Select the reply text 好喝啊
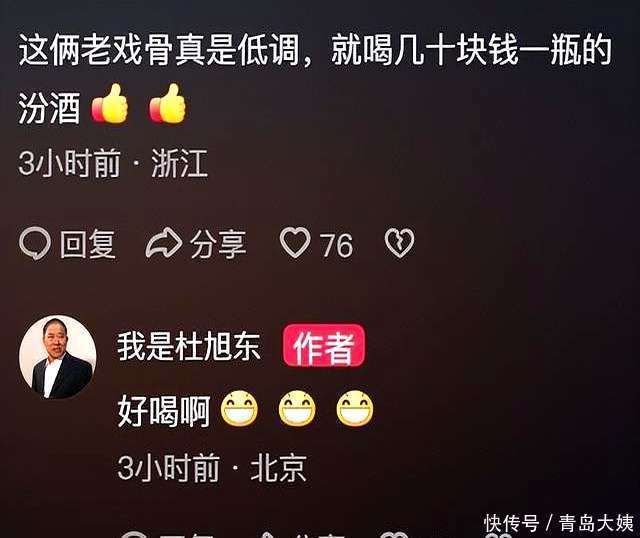Viewport: 640px width, 538px height. coord(164,411)
